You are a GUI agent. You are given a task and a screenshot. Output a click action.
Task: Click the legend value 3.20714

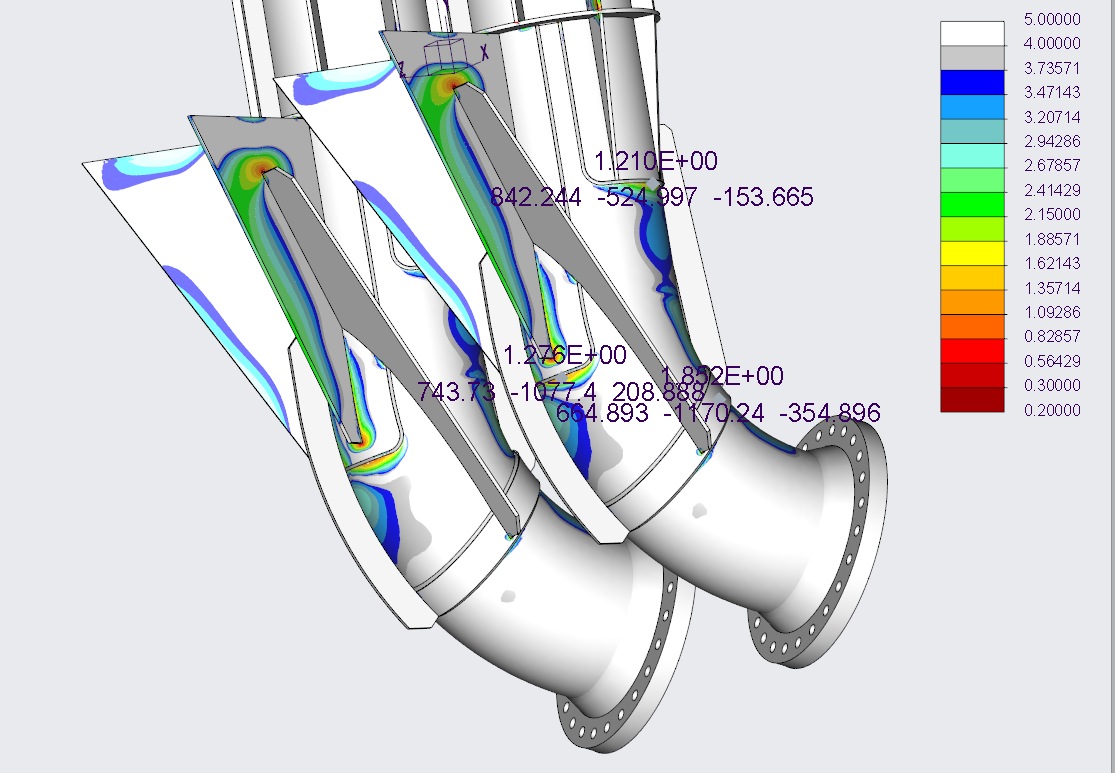[x=1052, y=117]
